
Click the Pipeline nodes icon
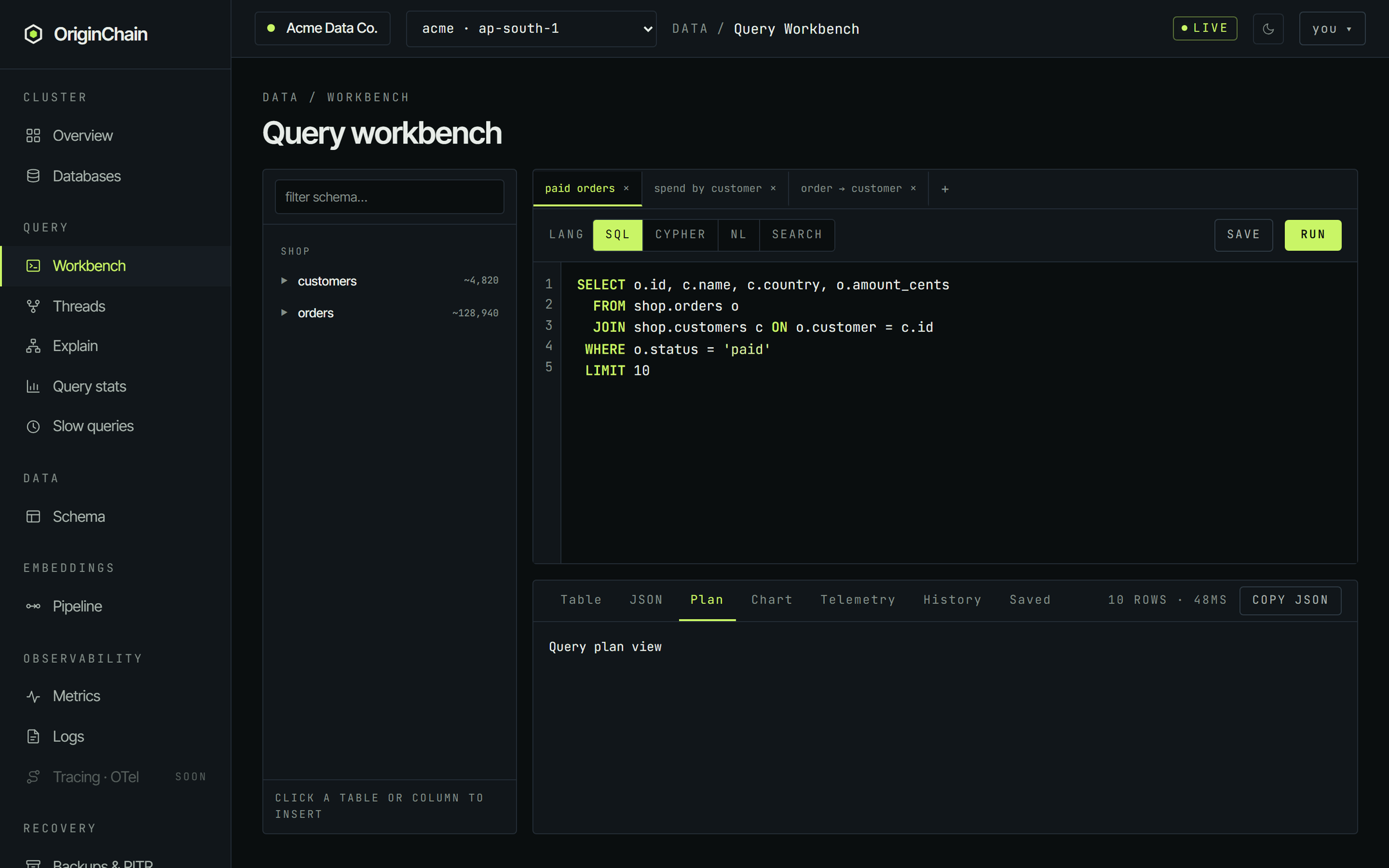coord(33,606)
